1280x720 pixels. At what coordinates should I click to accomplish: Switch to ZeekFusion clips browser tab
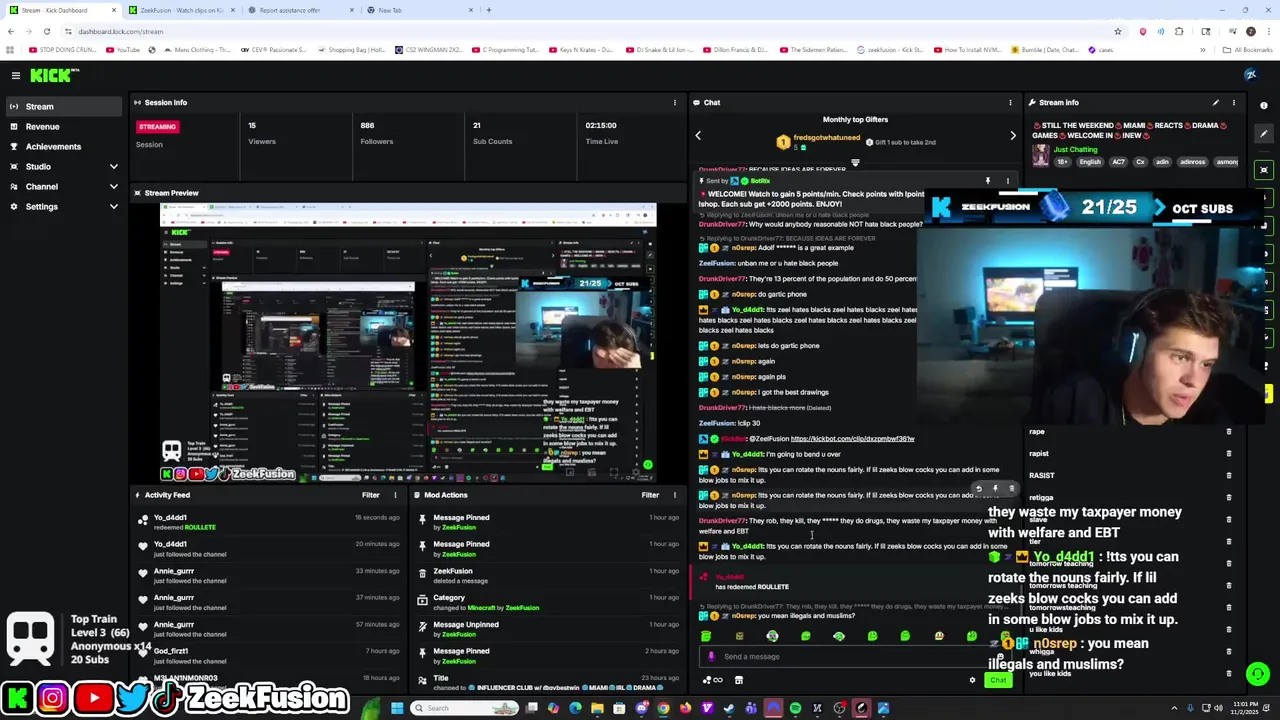[x=181, y=10]
